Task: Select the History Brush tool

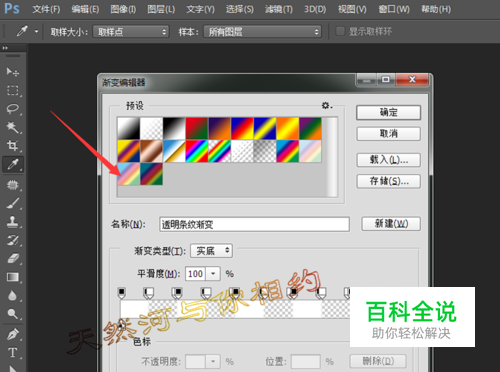Action: click(x=13, y=240)
